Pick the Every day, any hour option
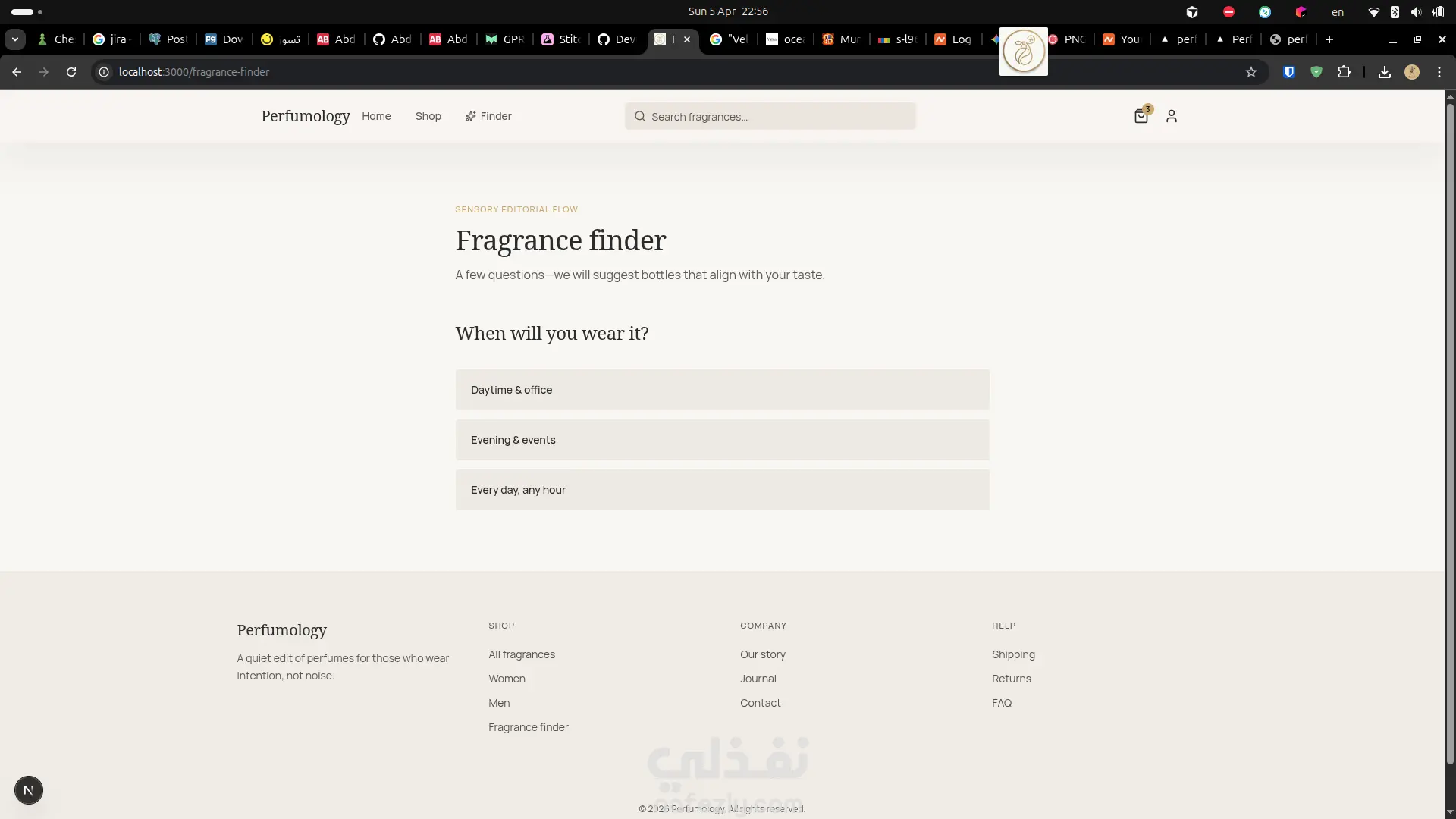The image size is (1456, 819). click(x=722, y=490)
